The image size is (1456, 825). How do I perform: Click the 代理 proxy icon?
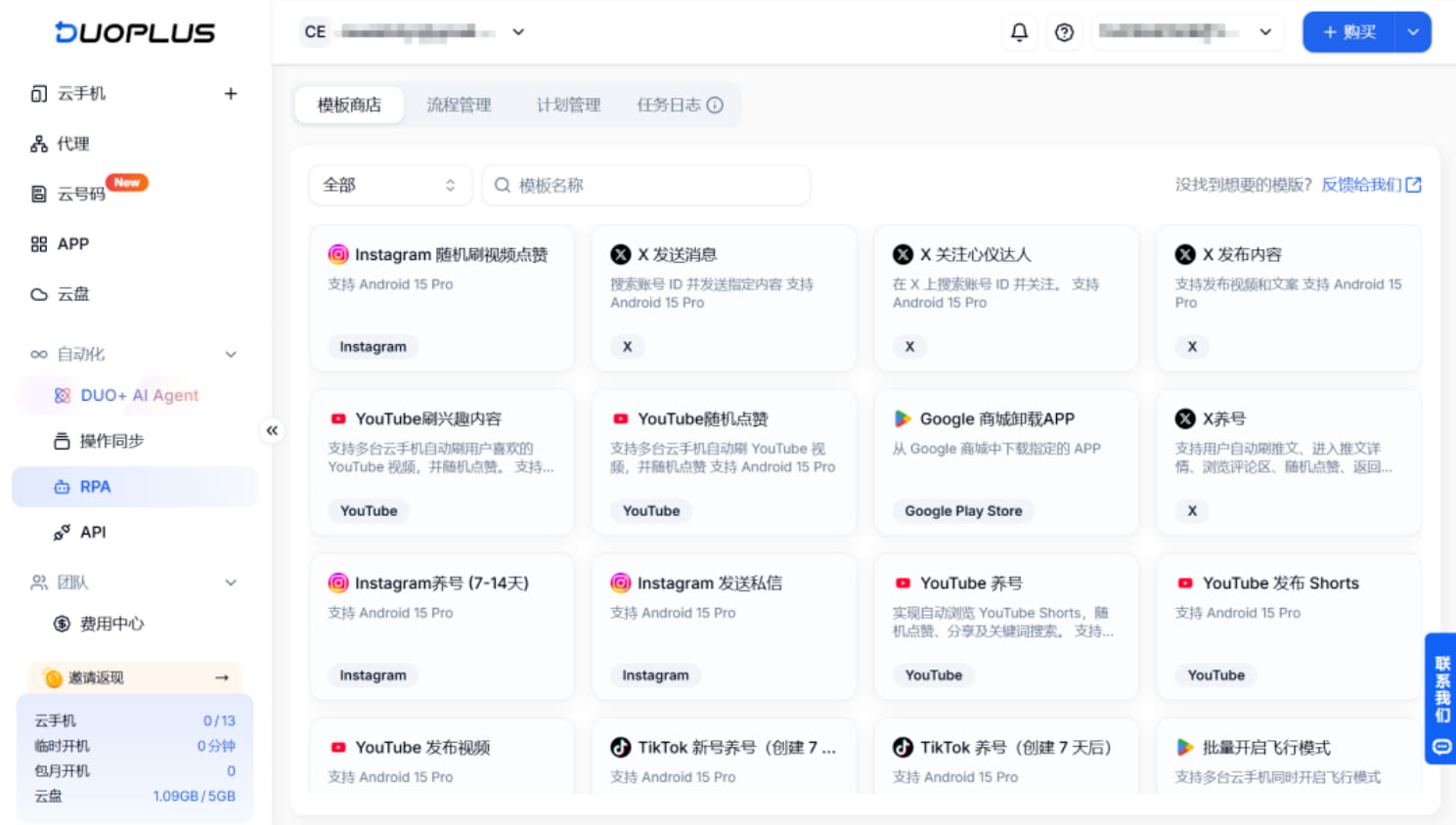[x=39, y=144]
